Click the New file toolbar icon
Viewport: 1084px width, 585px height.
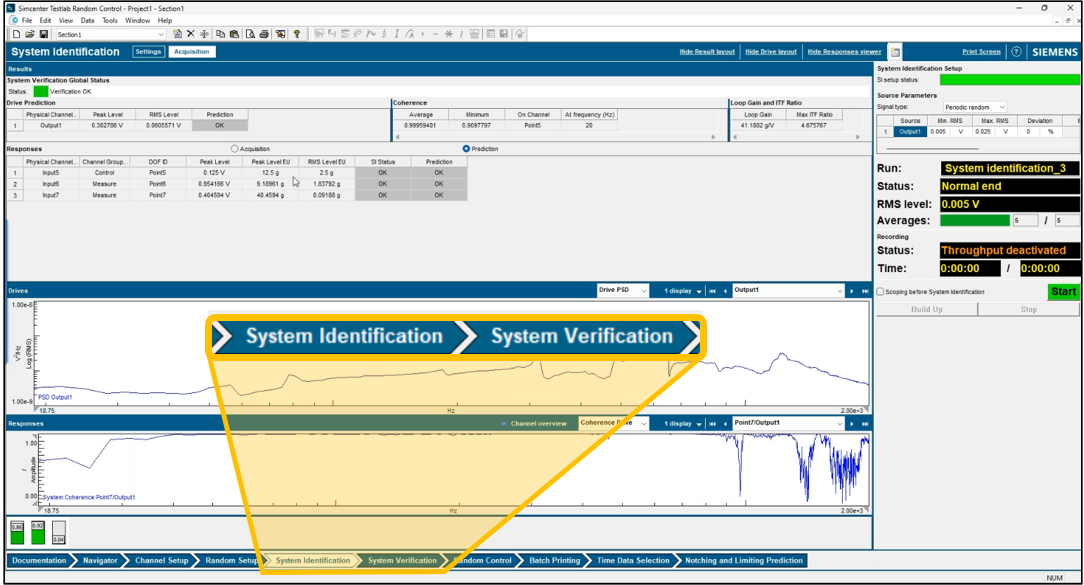(x=16, y=34)
